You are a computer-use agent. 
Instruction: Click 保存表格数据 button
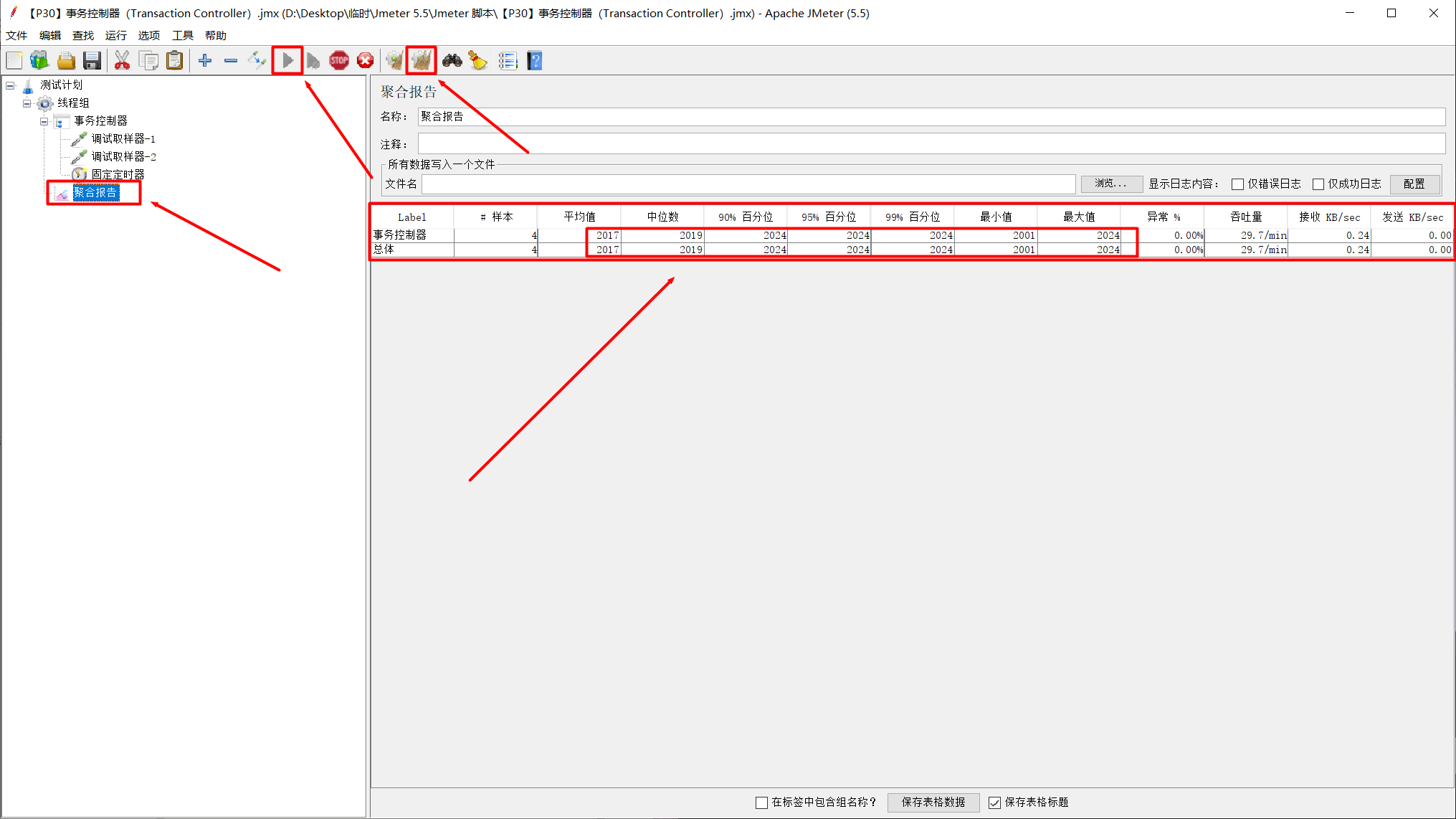(x=933, y=803)
